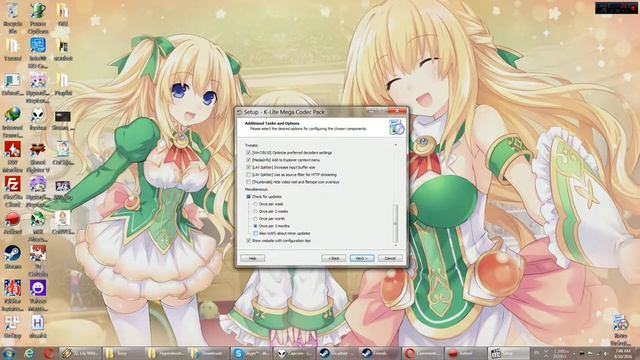Select Once per 2 weeks radio option
The image size is (640, 360).
[256, 211]
